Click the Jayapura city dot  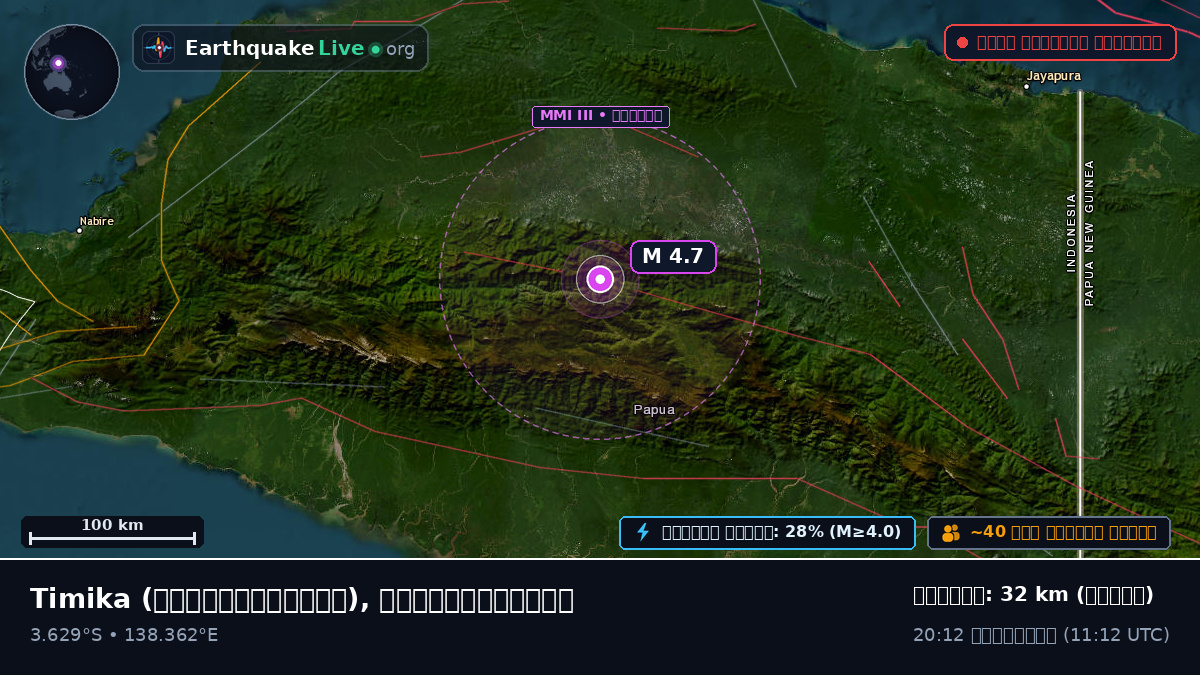tap(1026, 87)
